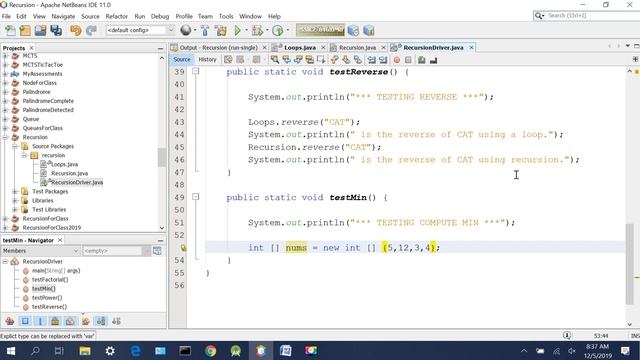
Task: Expand the Libraries node
Action: click(15, 201)
